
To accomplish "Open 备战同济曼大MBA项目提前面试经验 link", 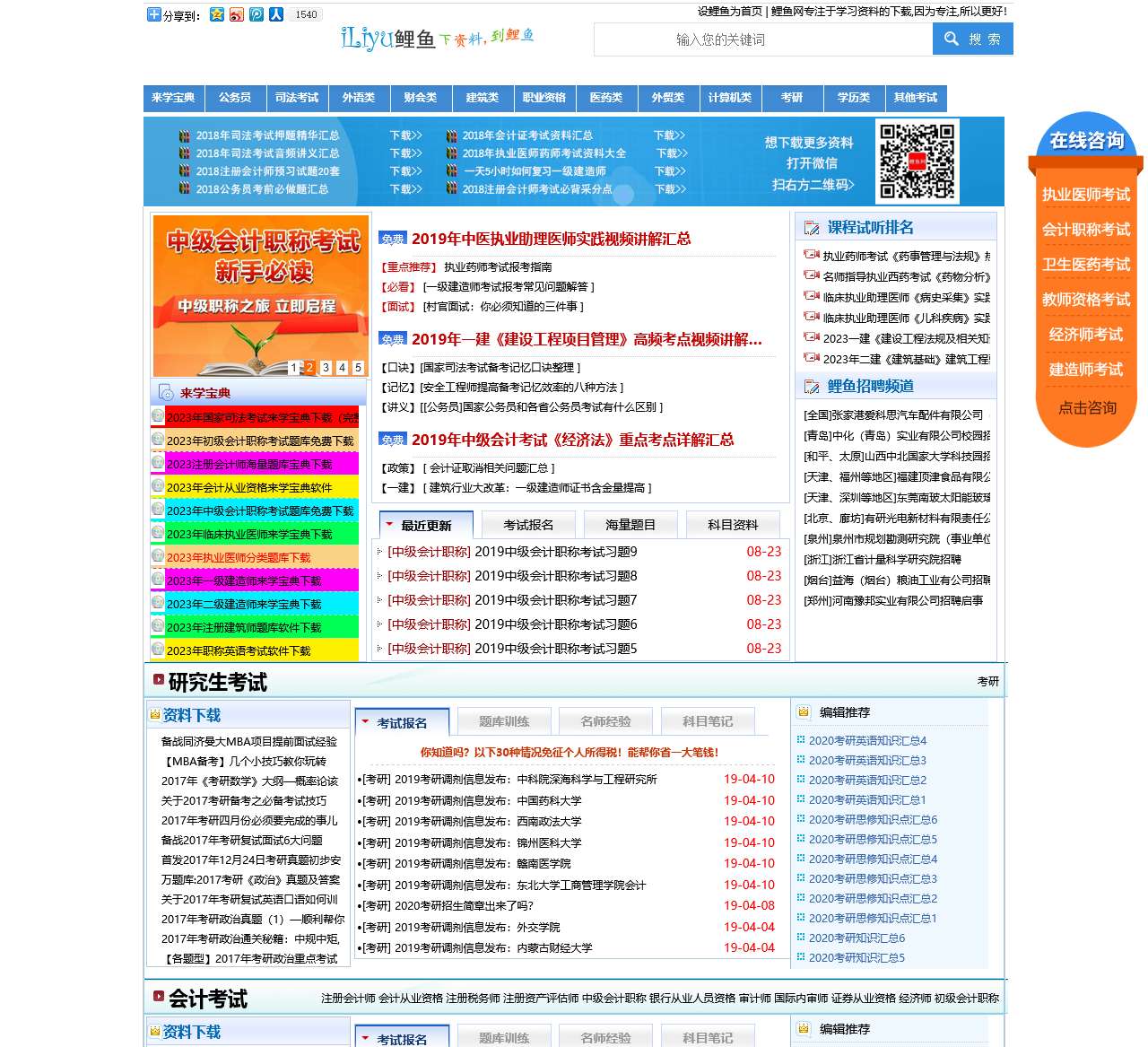I will tap(249, 742).
